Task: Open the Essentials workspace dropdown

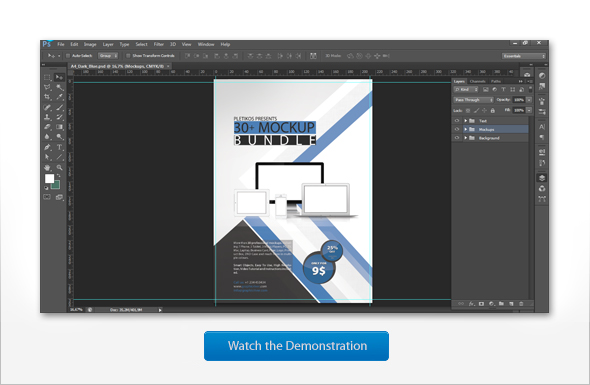Action: pyautogui.click(x=523, y=56)
